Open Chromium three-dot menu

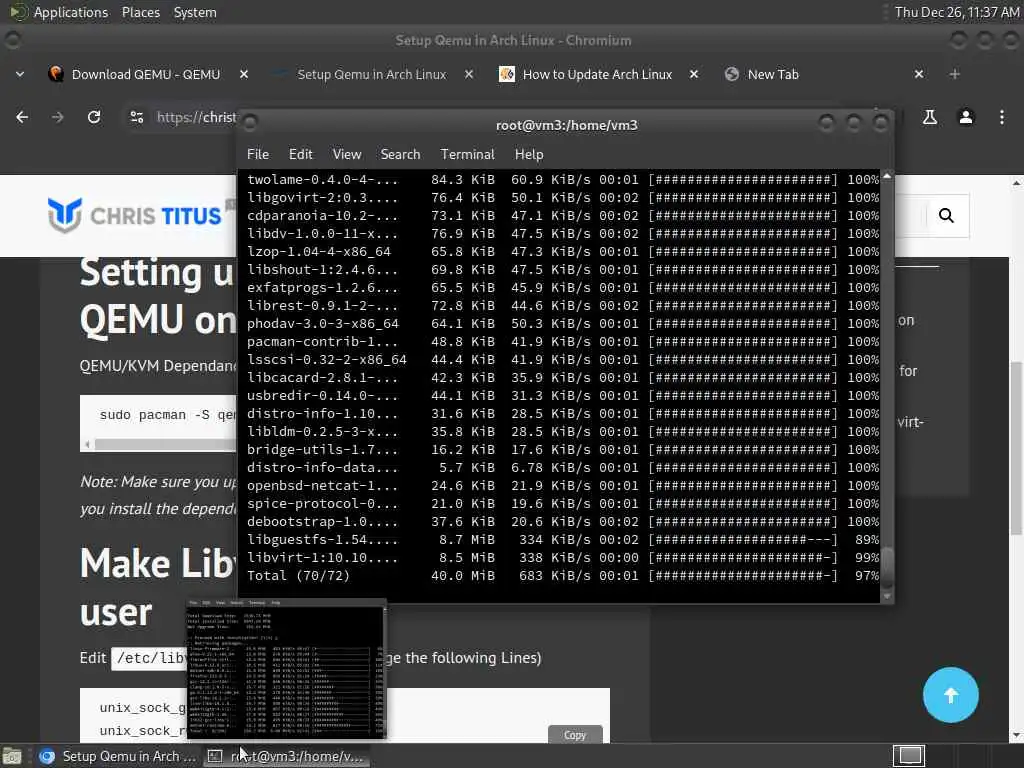click(1002, 117)
